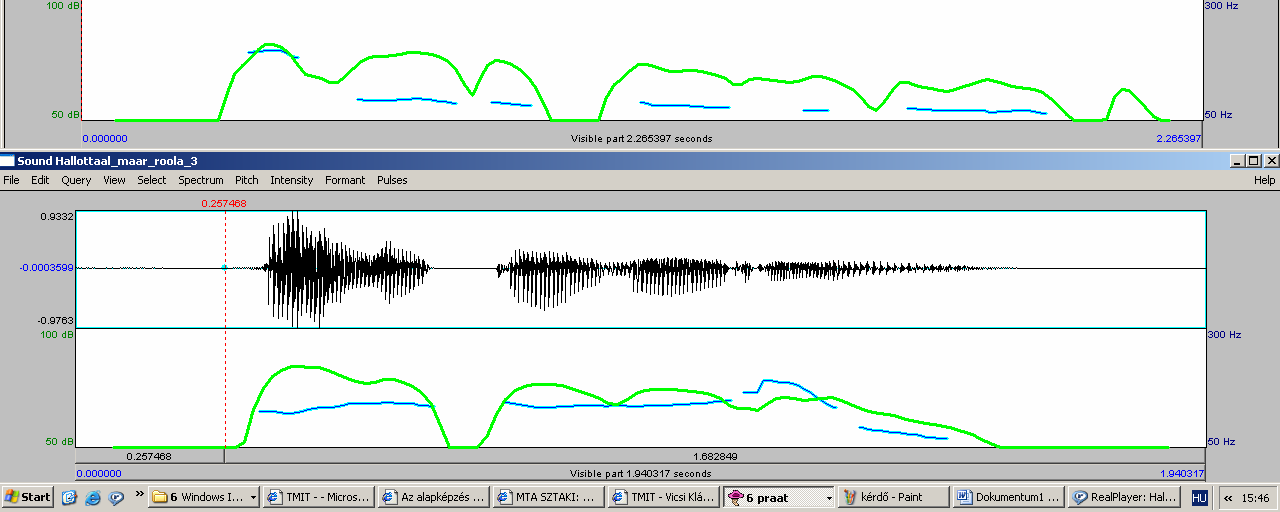The image size is (1280, 512).
Task: Play the lower window's 'Visible part 1.940317 seconds' bar
Action: pos(640,474)
